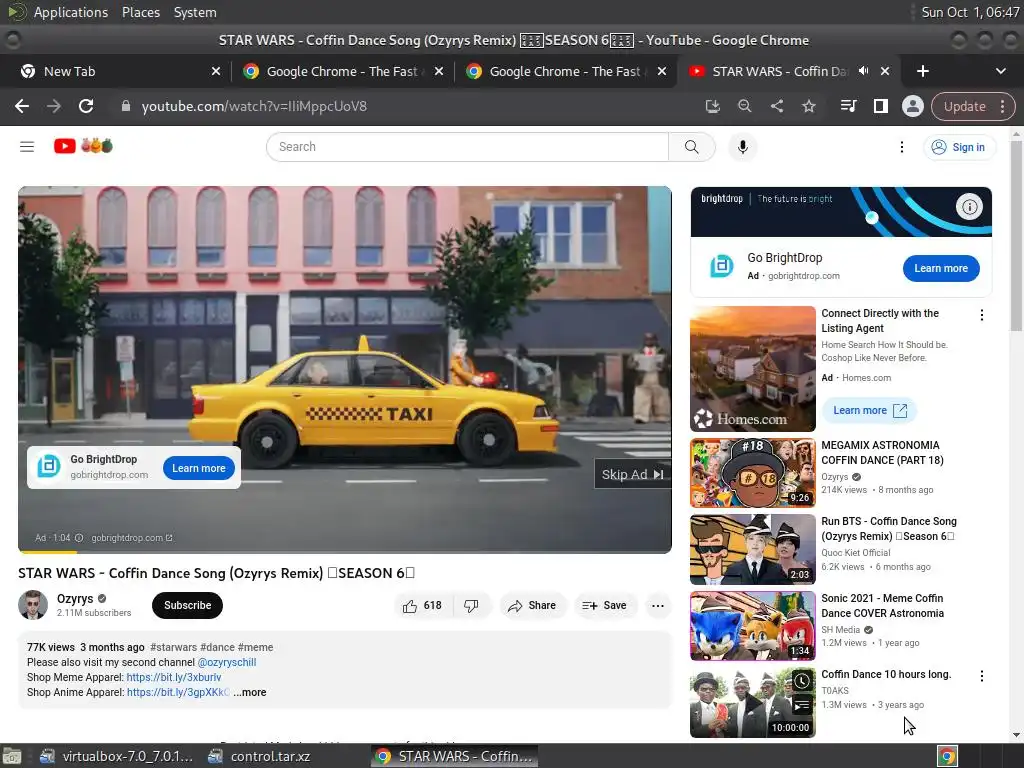The height and width of the screenshot is (768, 1024).
Task: Click the gobrightdrop.com link in video ad
Action: (132, 538)
